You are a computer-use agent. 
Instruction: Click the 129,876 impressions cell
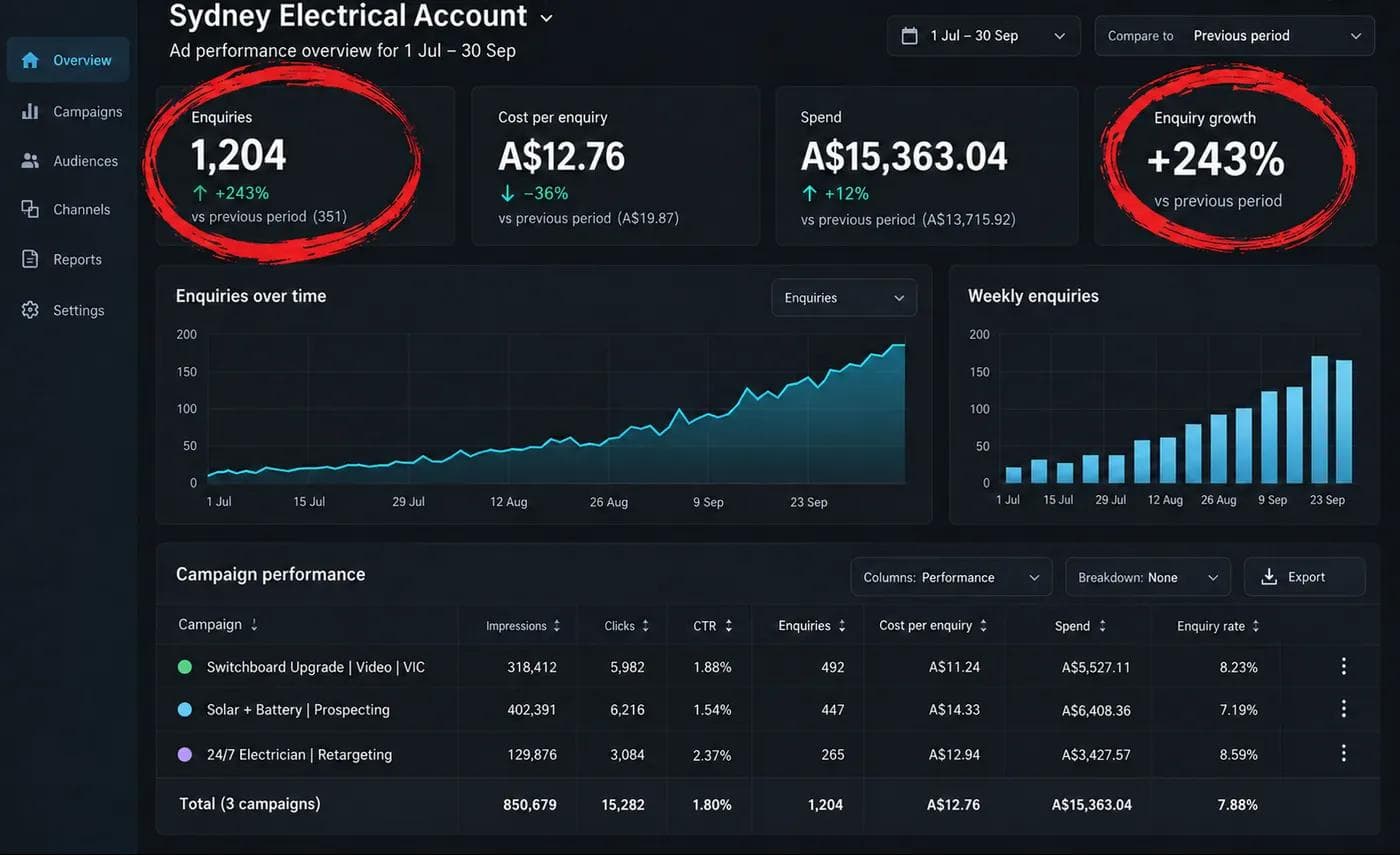[x=532, y=754]
